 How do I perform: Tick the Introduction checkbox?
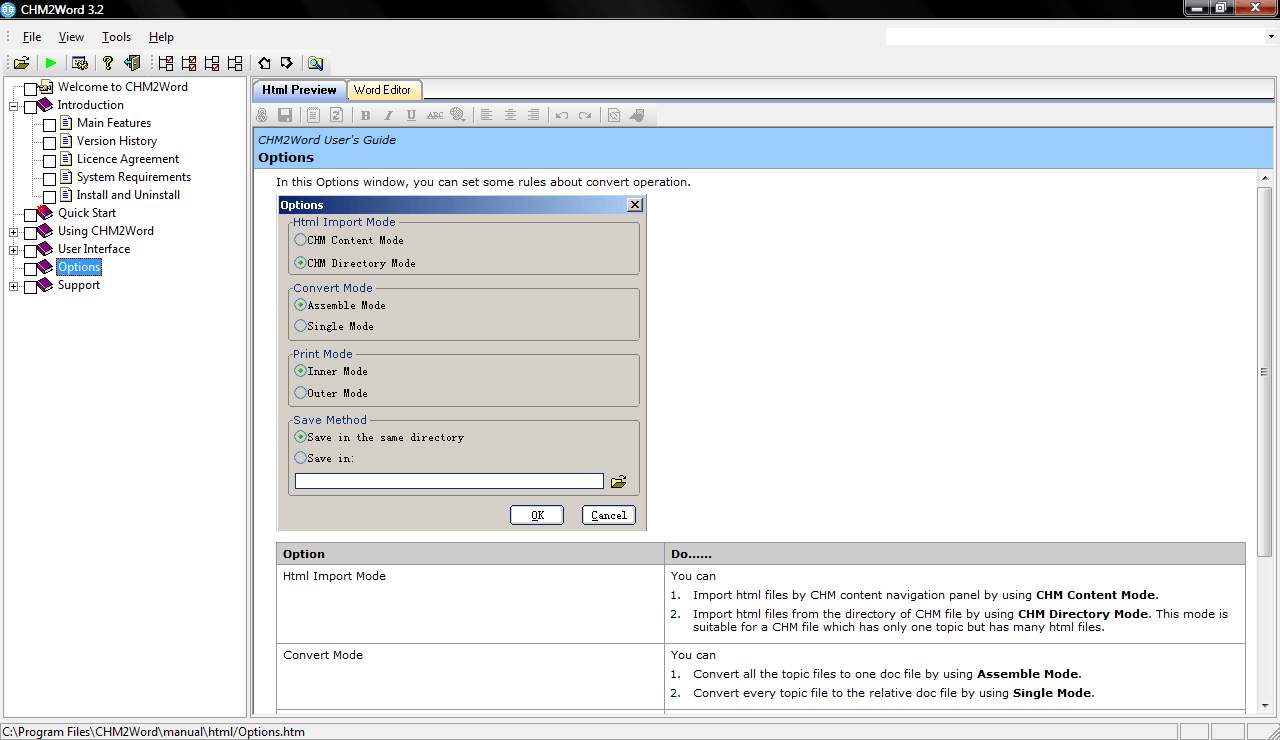tap(30, 107)
